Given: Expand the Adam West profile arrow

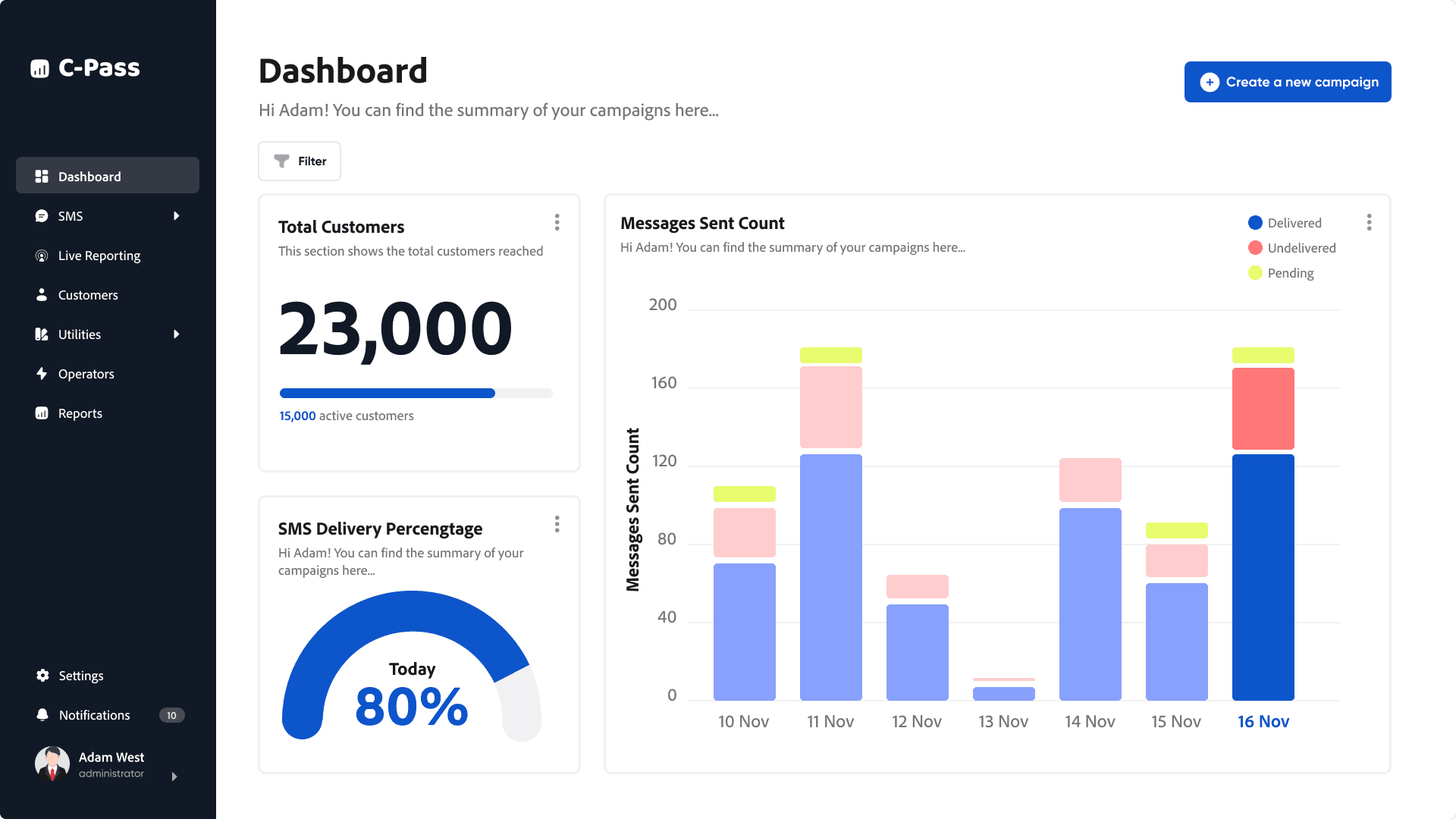Looking at the screenshot, I should [174, 777].
